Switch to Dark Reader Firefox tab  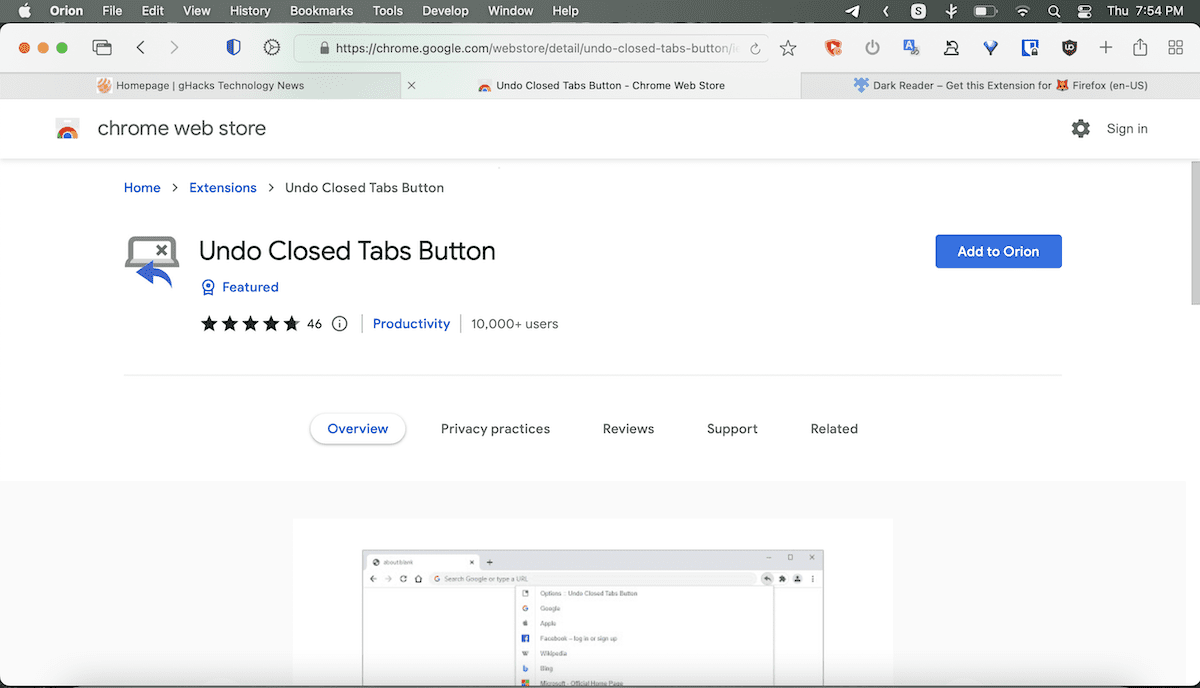(1000, 85)
